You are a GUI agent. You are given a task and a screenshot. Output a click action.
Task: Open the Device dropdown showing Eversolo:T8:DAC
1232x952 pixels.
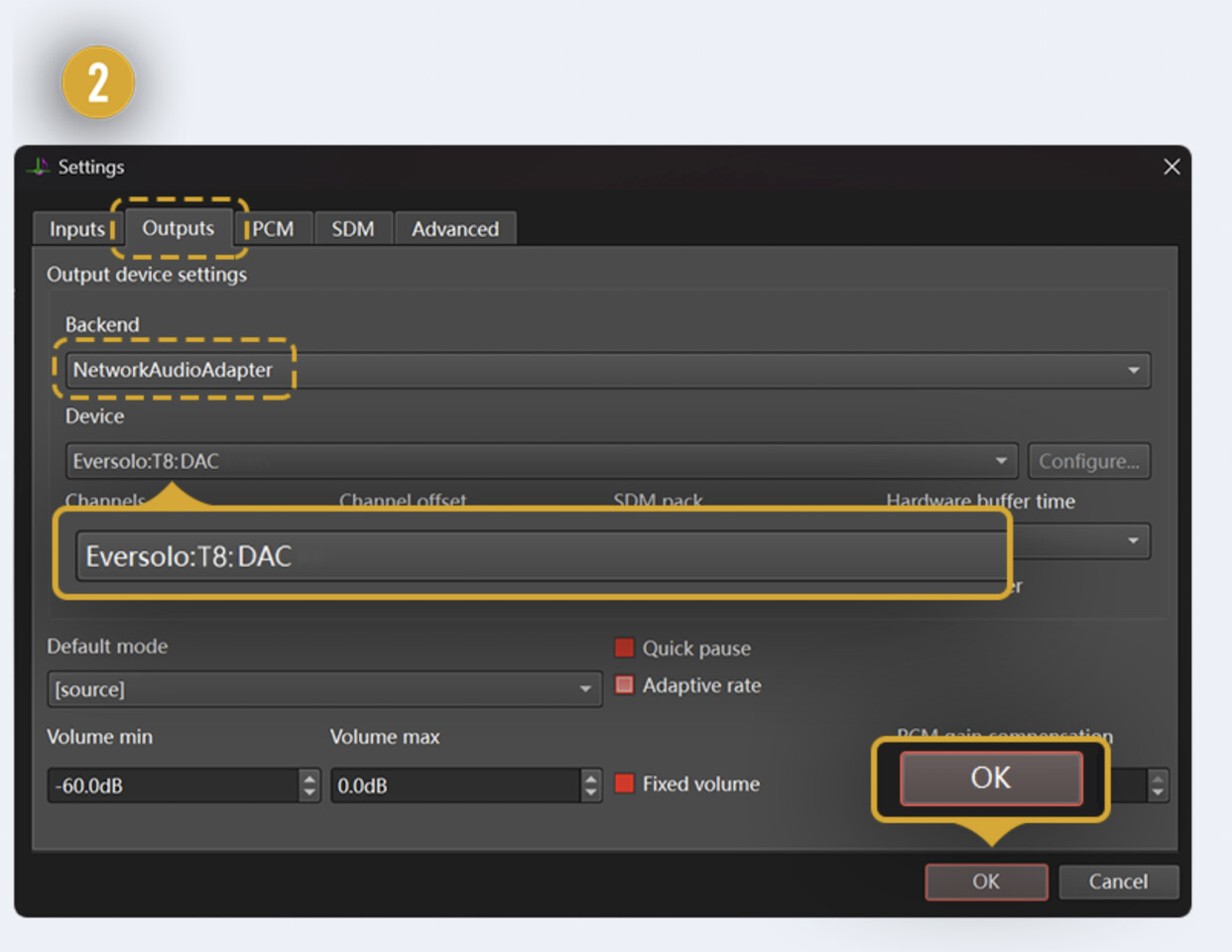pyautogui.click(x=1001, y=461)
